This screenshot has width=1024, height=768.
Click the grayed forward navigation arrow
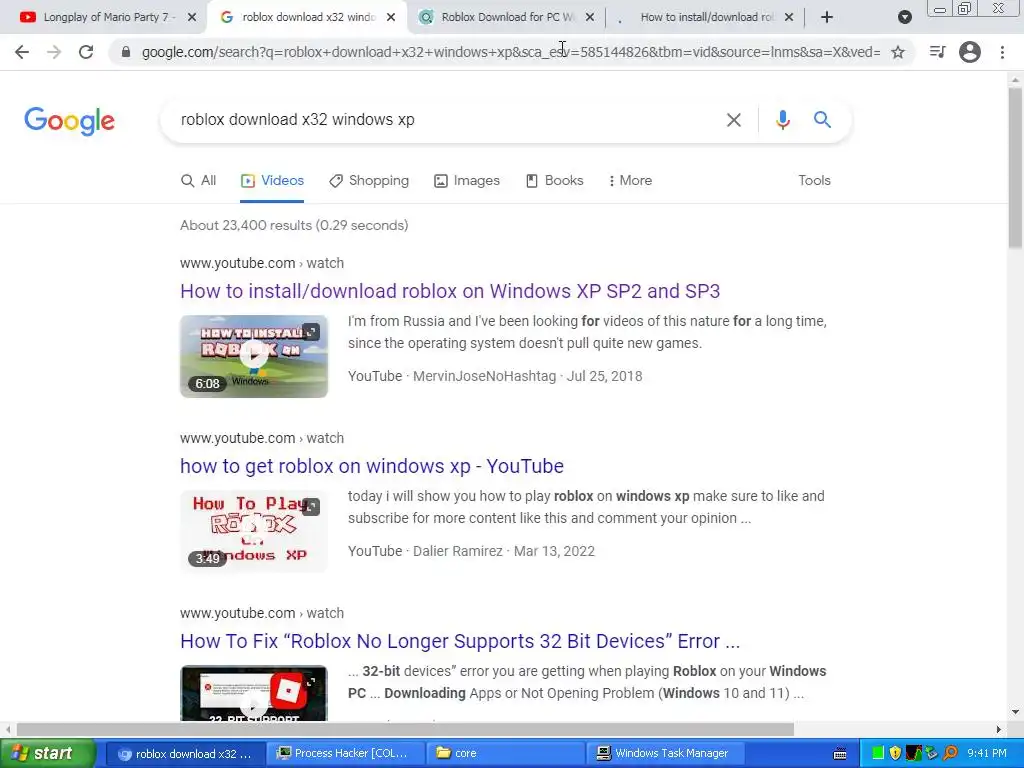[x=54, y=52]
